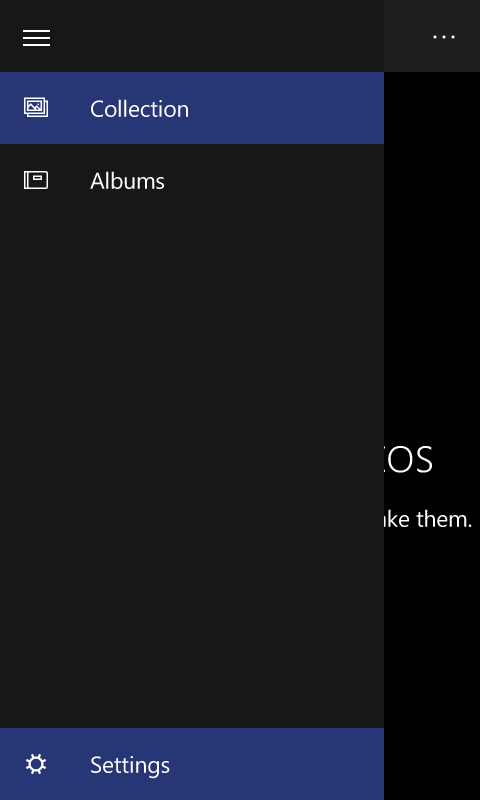Click the partially hidden 'OS' heading
This screenshot has width=480, height=800.
[x=409, y=460]
